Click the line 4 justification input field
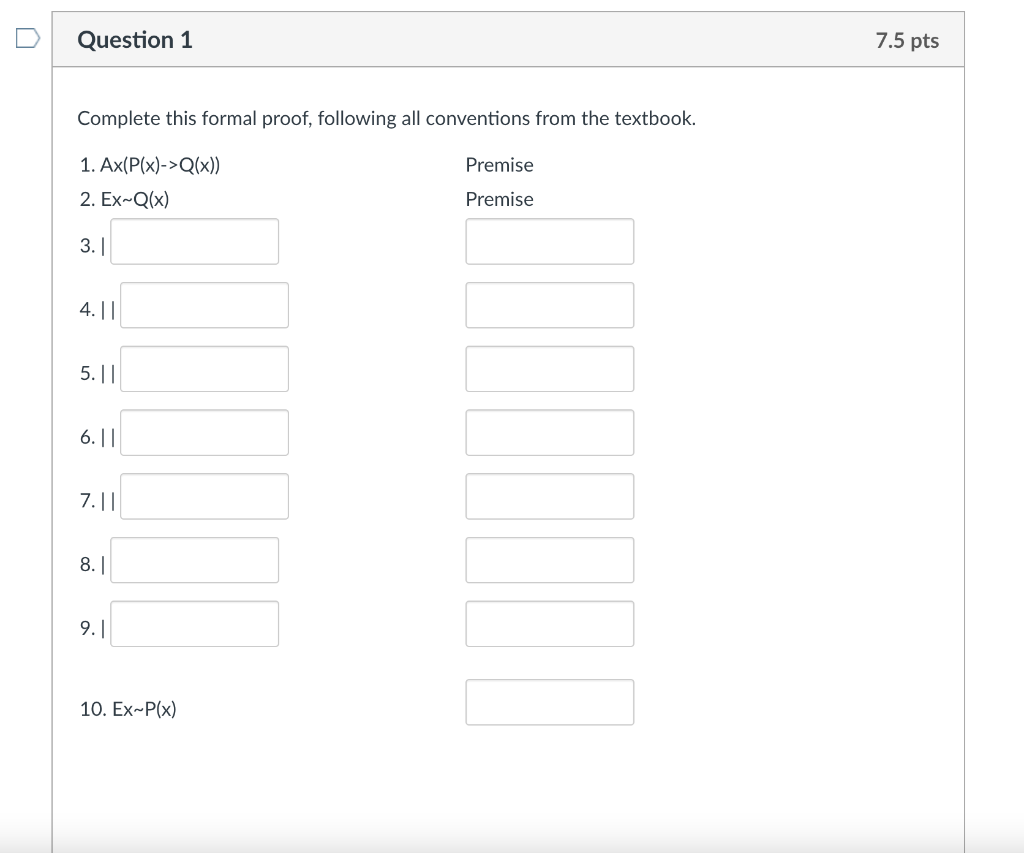Viewport: 1024px width, 853px height. click(x=549, y=305)
